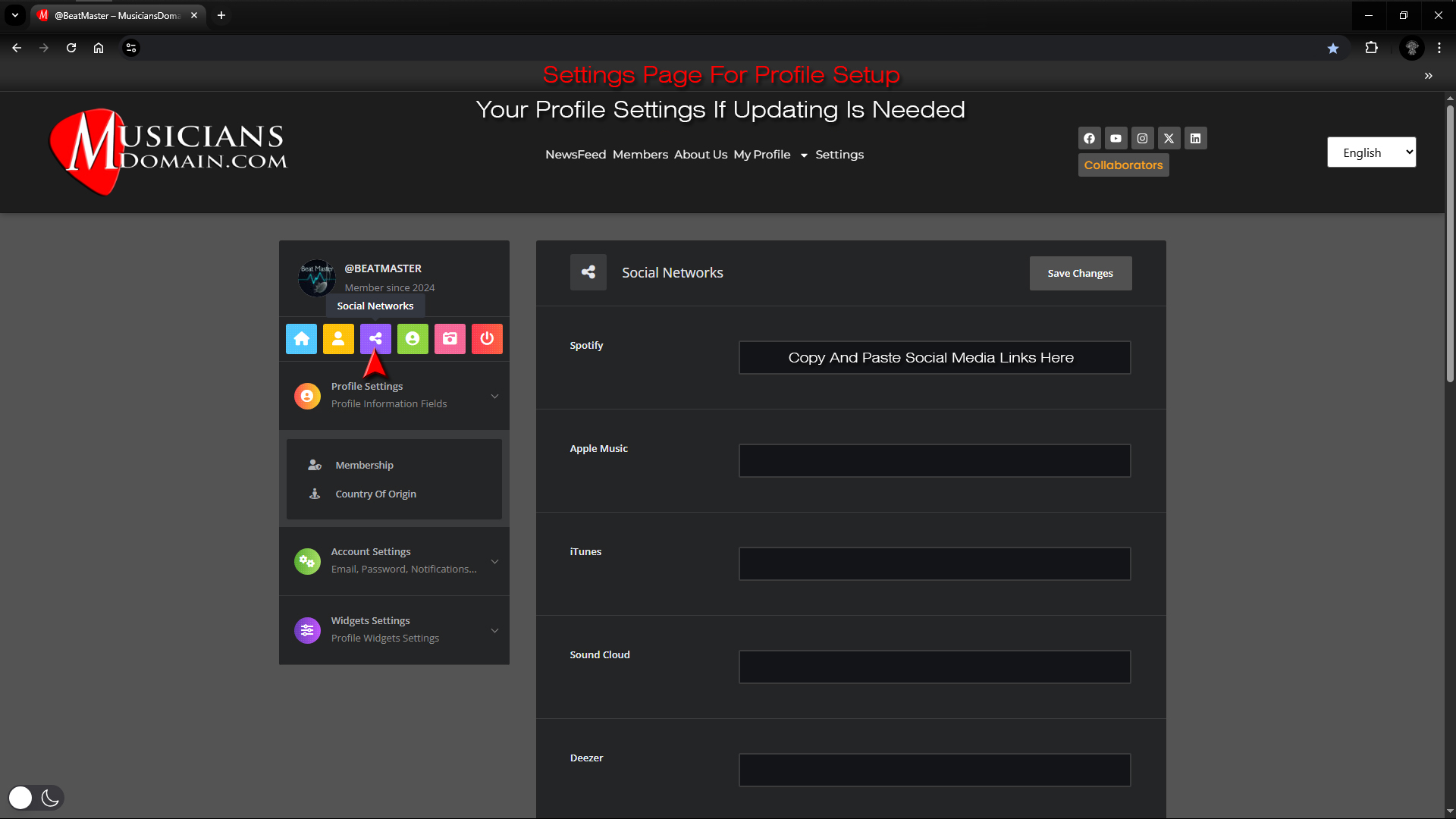
Task: Expand the Widgets Settings section chevron
Action: [x=494, y=630]
